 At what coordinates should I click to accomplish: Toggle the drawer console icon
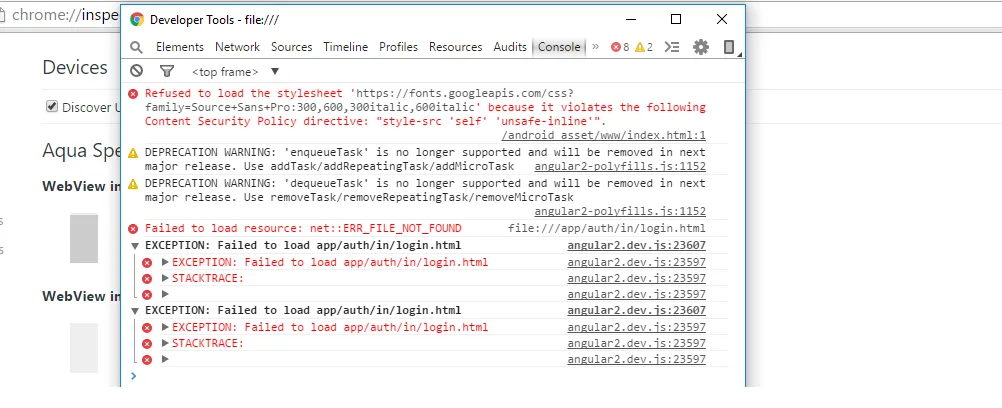tap(672, 47)
